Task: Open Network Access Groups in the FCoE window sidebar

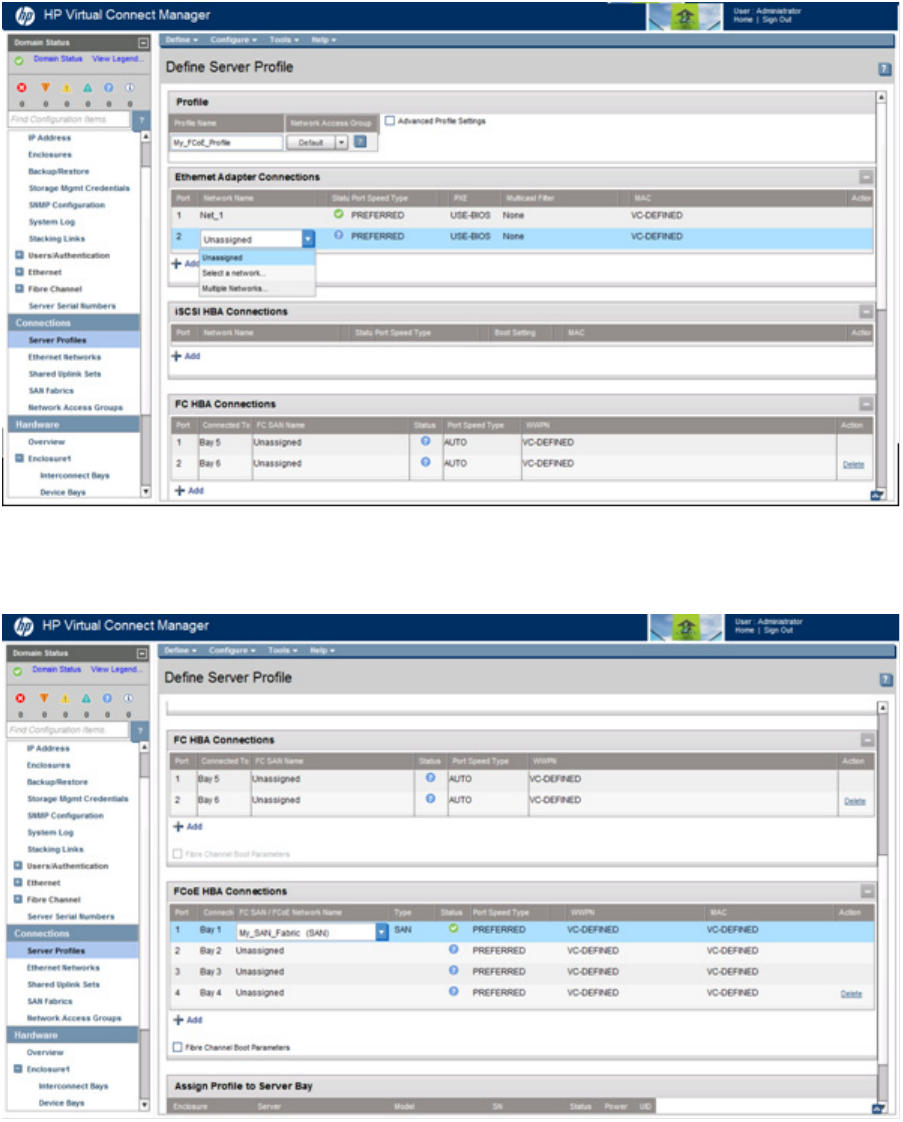Action: click(x=74, y=1018)
